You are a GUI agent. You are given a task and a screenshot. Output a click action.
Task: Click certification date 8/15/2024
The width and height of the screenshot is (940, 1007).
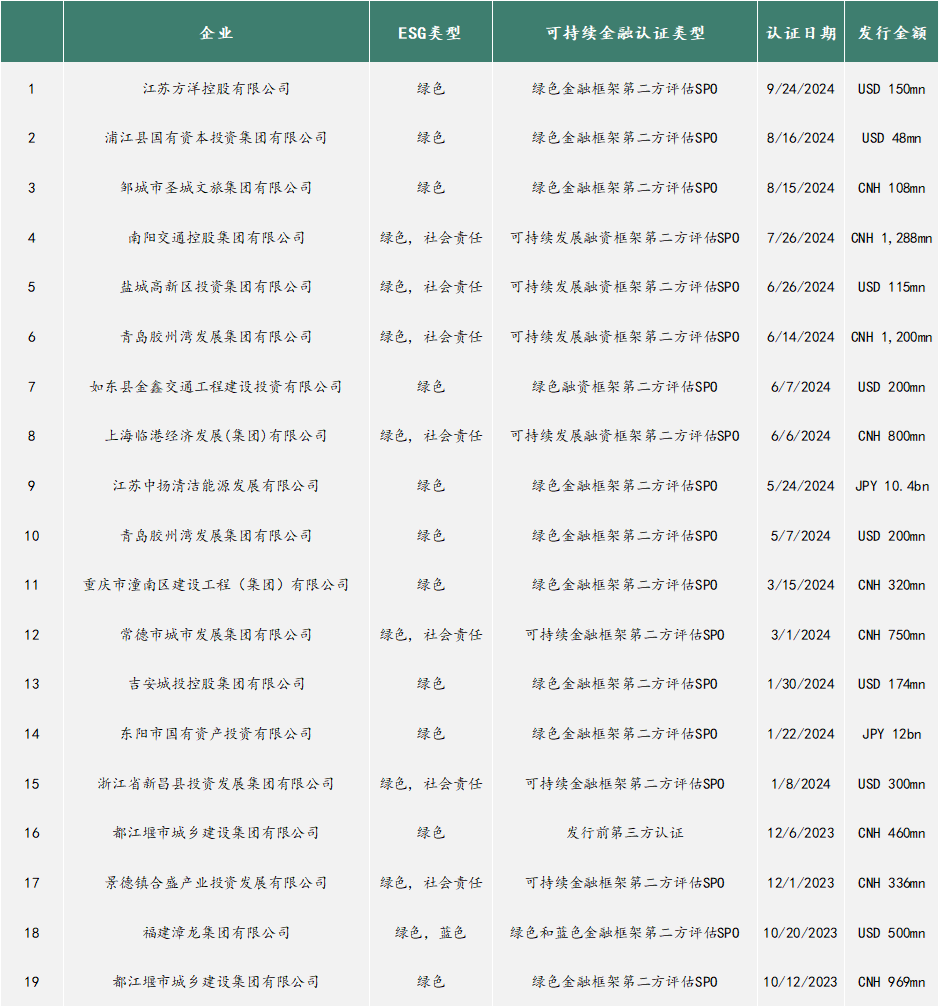(801, 188)
